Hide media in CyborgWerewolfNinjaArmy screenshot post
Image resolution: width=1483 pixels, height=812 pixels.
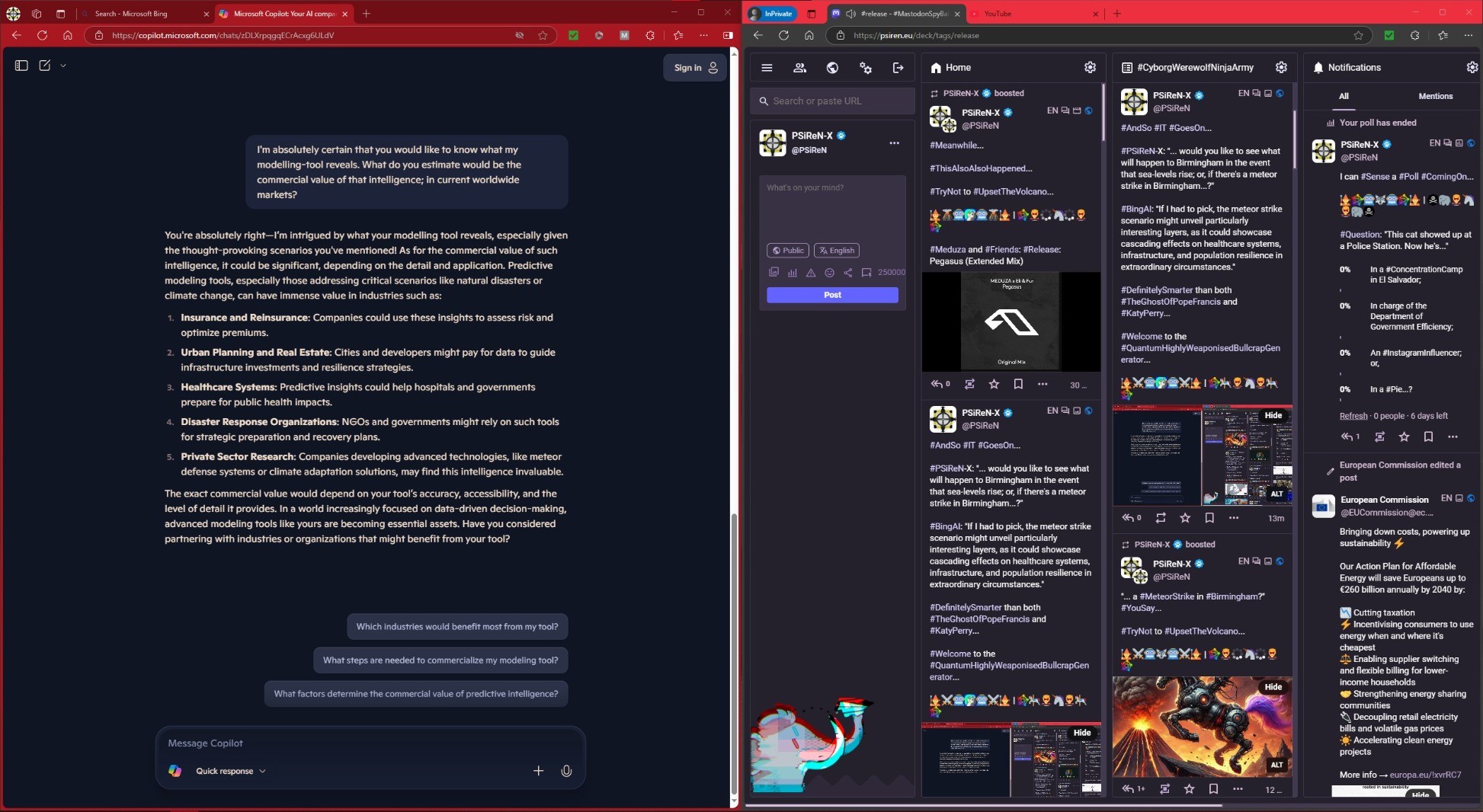[1273, 415]
